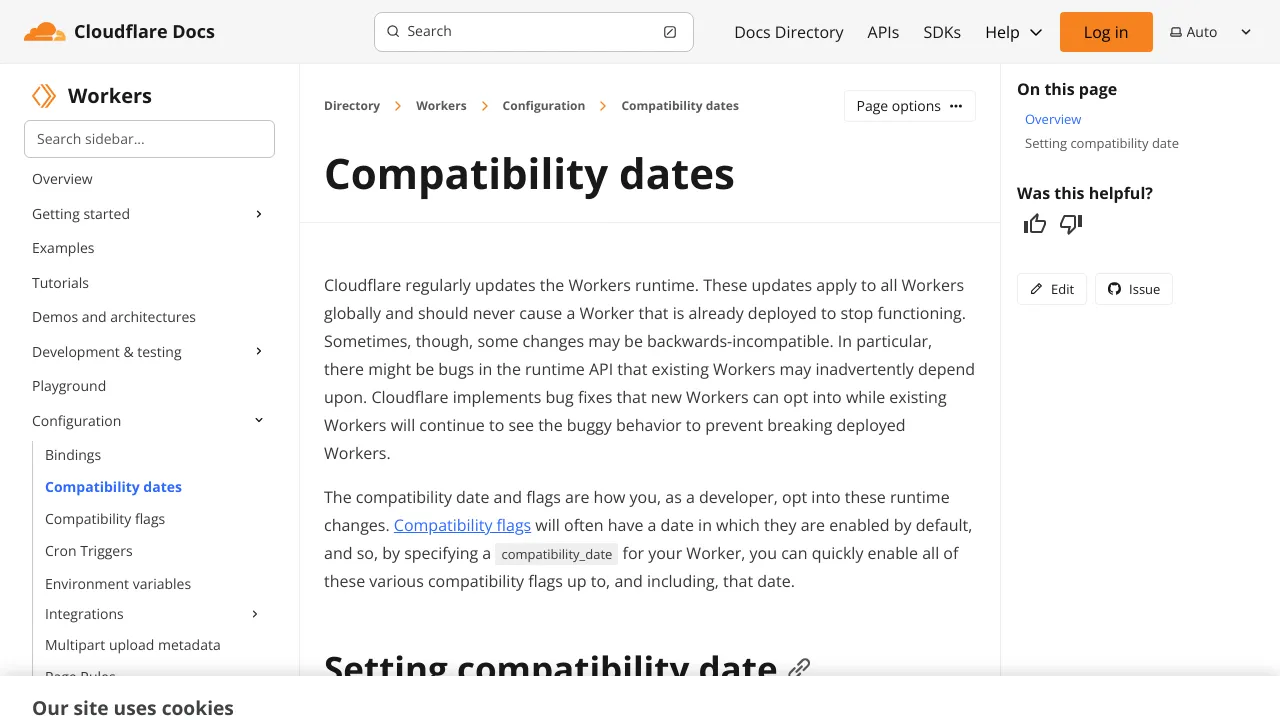Click the thumbs up helpful icon
The width and height of the screenshot is (1280, 720).
[1035, 224]
